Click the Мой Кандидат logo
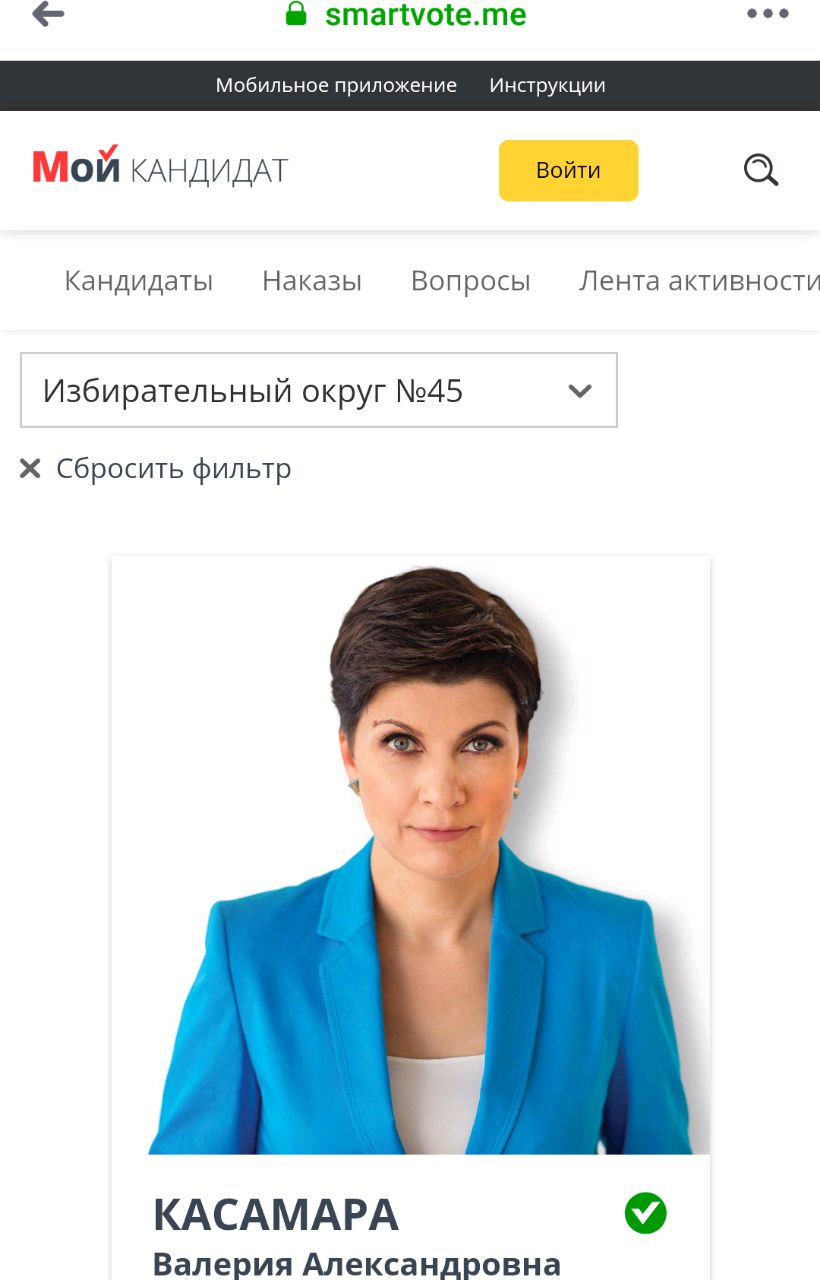Viewport: 820px width, 1280px height. click(160, 168)
